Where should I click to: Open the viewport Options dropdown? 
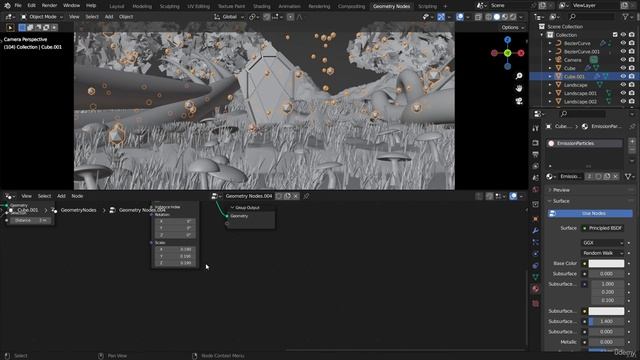pyautogui.click(x=512, y=27)
